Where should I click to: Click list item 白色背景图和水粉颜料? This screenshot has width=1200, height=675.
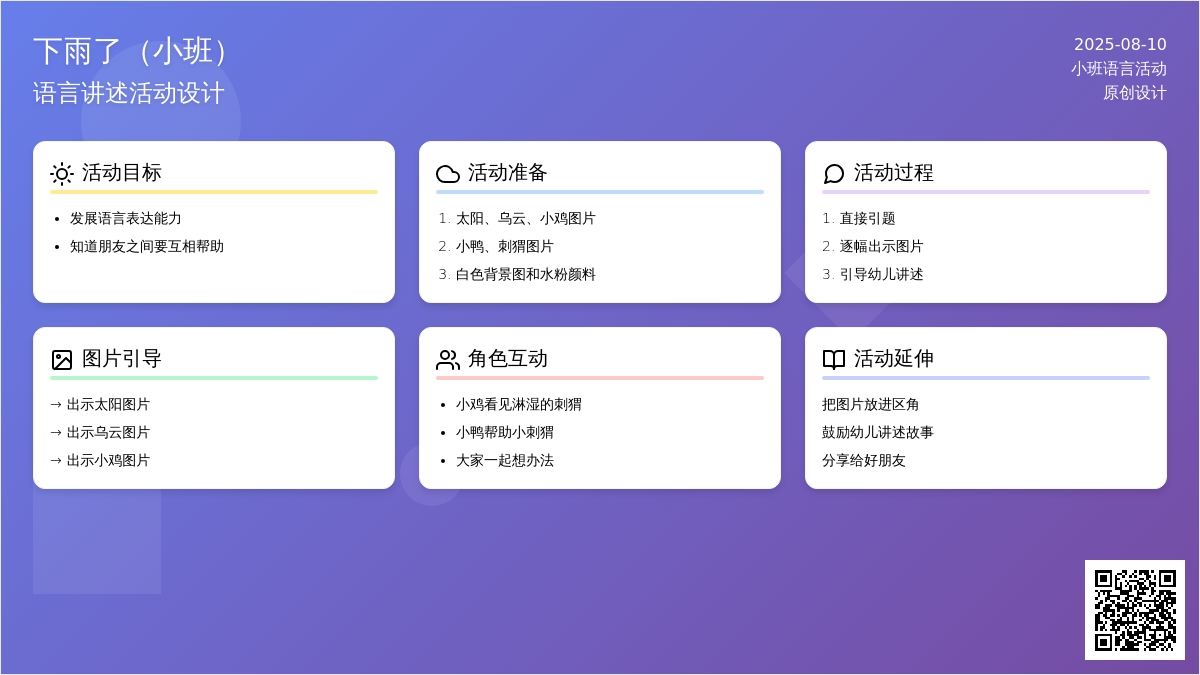tap(526, 275)
